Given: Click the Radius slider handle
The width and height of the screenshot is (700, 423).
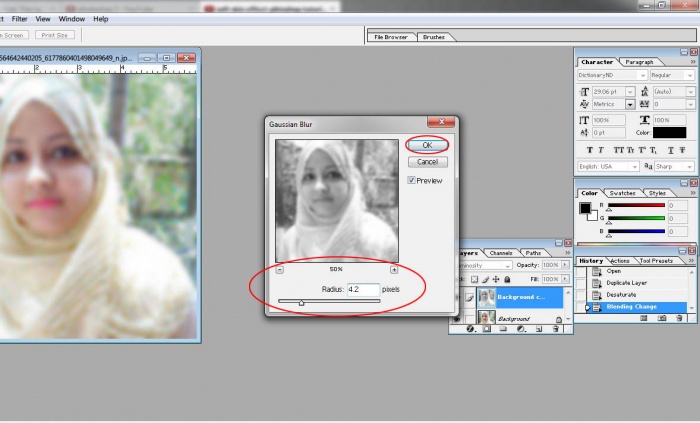Looking at the screenshot, I should point(301,303).
